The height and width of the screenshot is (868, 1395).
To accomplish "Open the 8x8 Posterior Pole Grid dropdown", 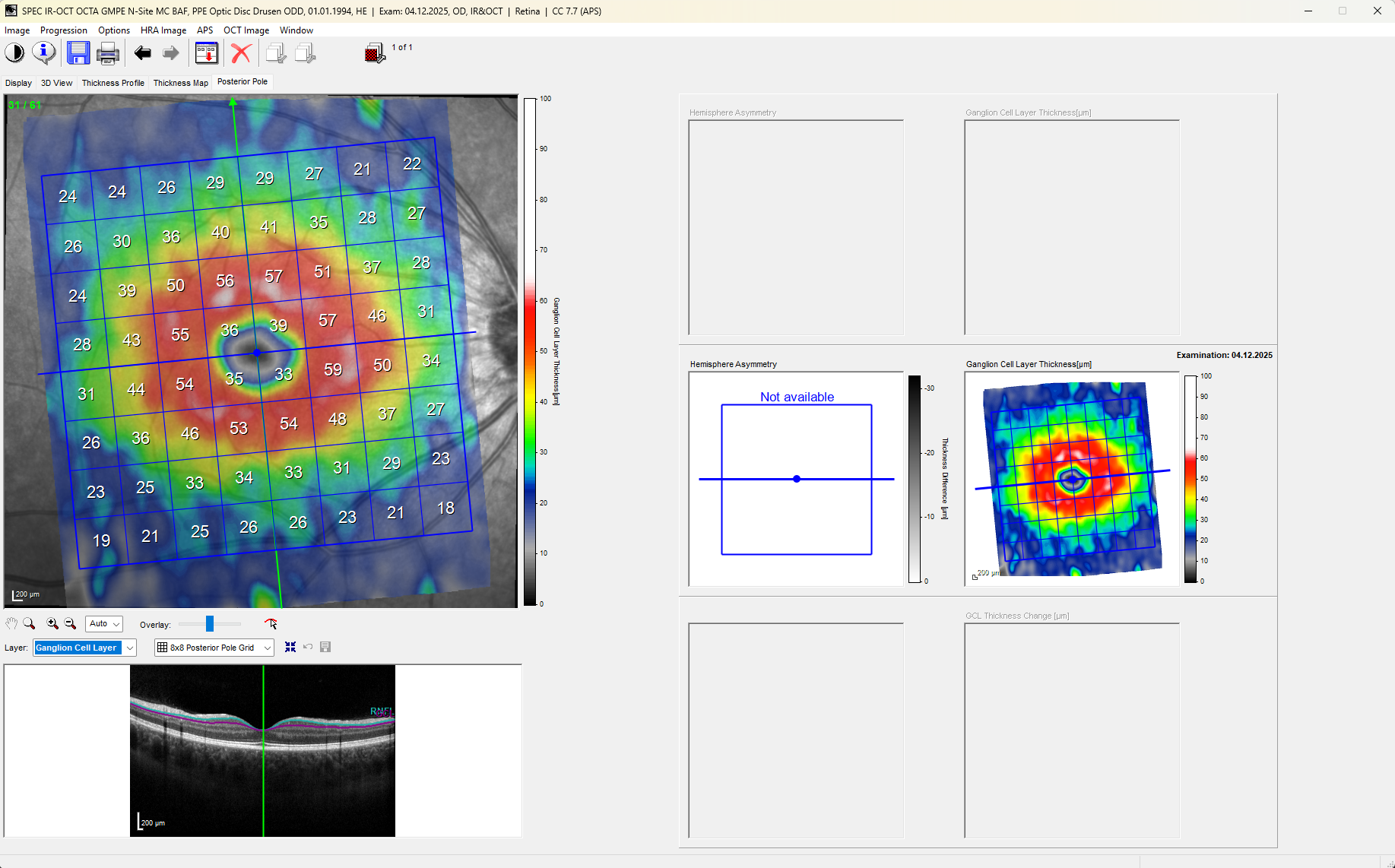I will click(x=214, y=648).
